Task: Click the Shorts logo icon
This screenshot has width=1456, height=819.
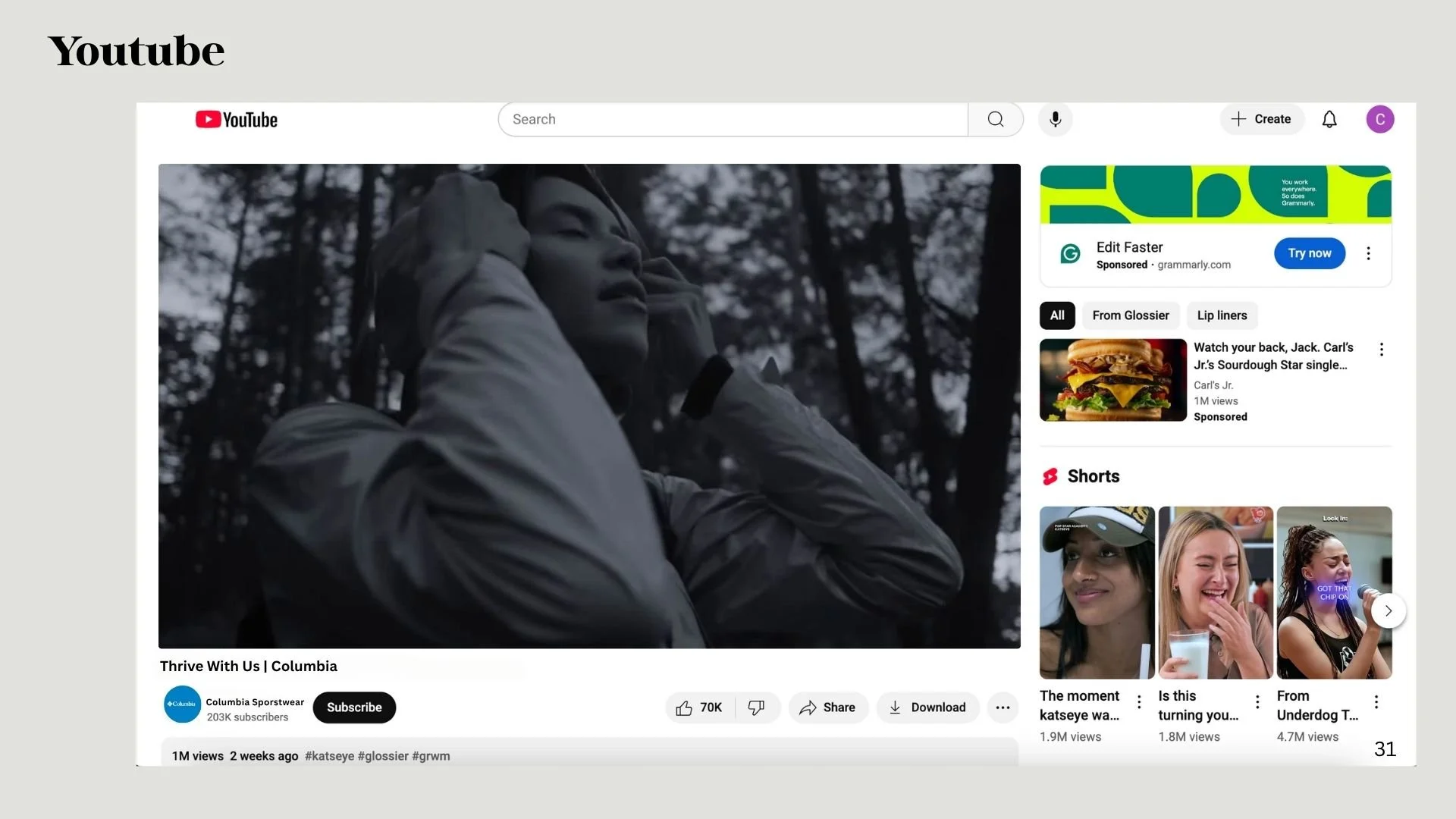Action: pos(1050,476)
